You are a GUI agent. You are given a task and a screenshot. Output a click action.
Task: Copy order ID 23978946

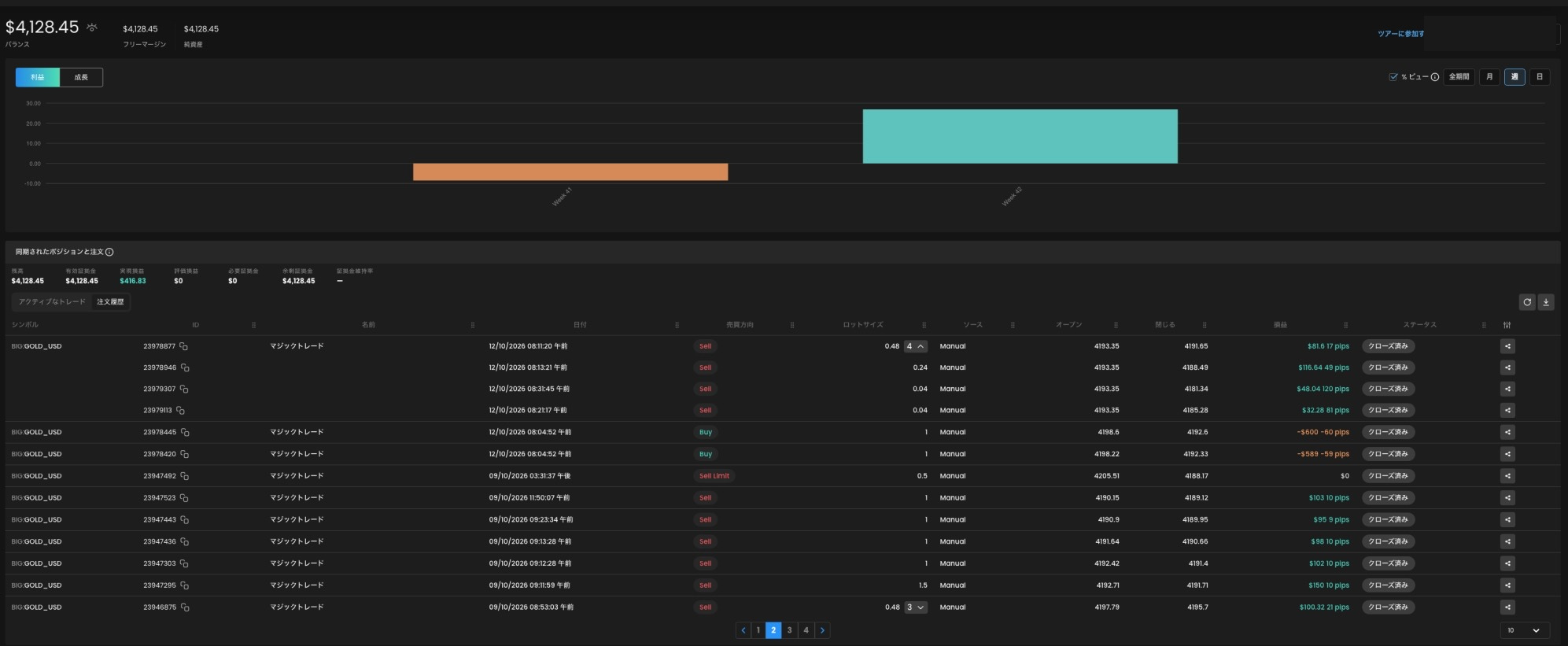(x=185, y=367)
